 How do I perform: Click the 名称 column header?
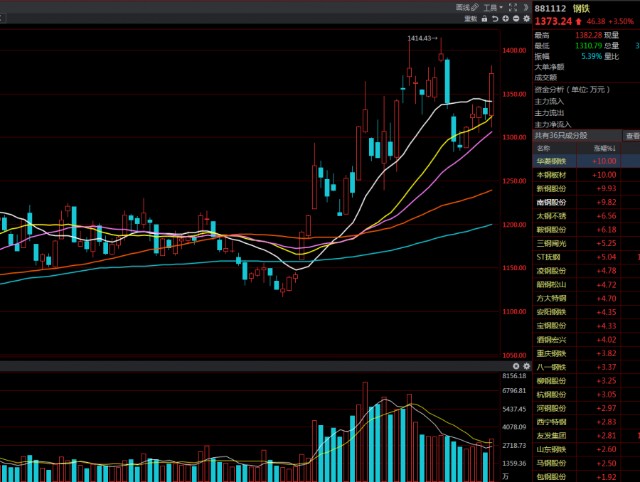[543, 147]
